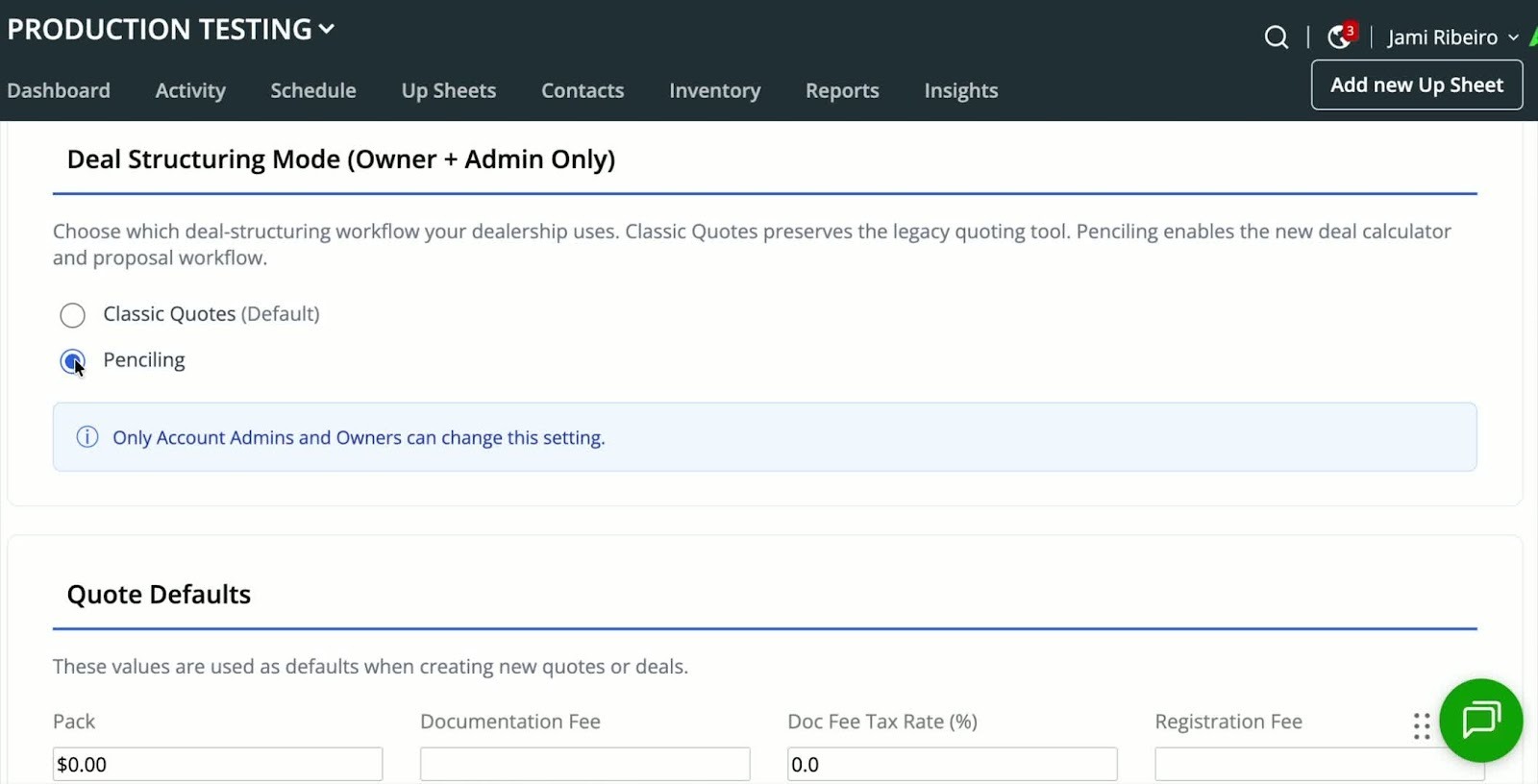Select Classic Quotes radio option

(x=73, y=315)
